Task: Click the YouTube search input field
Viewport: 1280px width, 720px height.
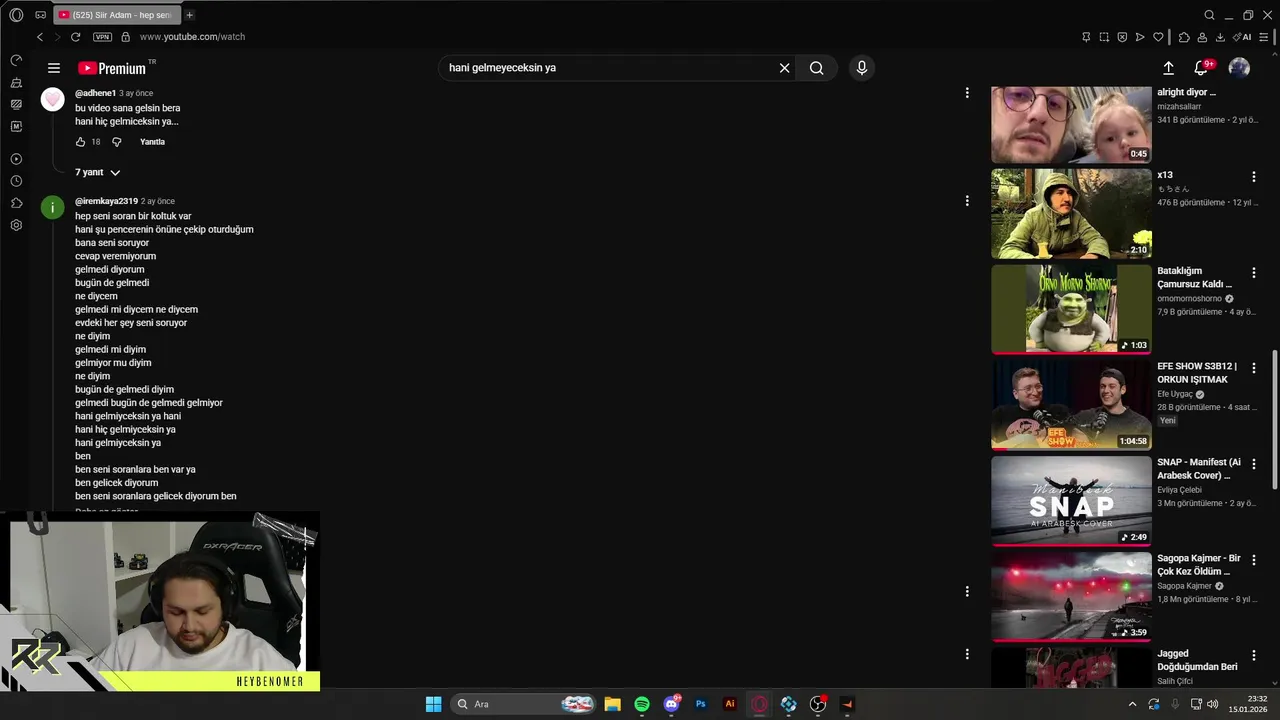Action: coord(608,68)
